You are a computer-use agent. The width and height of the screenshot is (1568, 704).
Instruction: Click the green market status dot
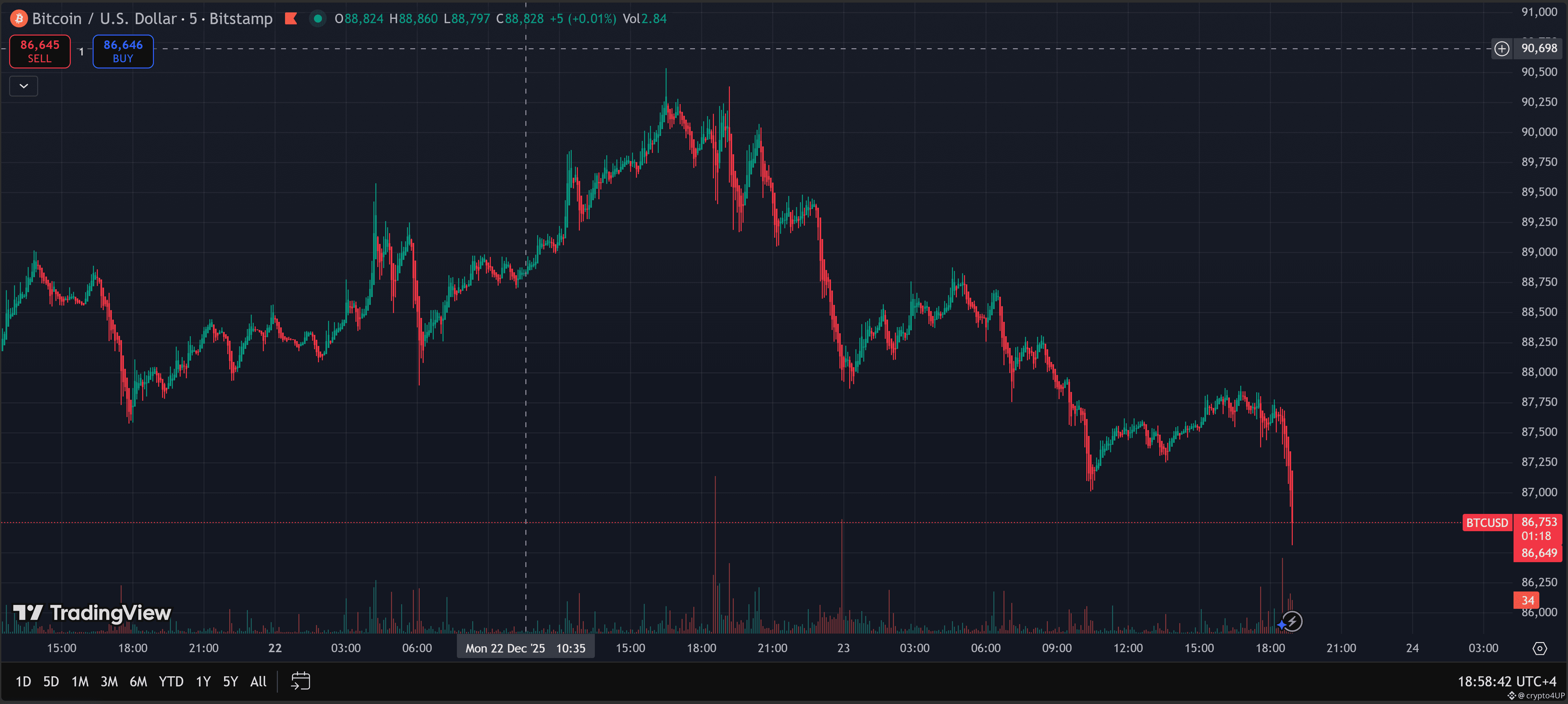(x=317, y=19)
